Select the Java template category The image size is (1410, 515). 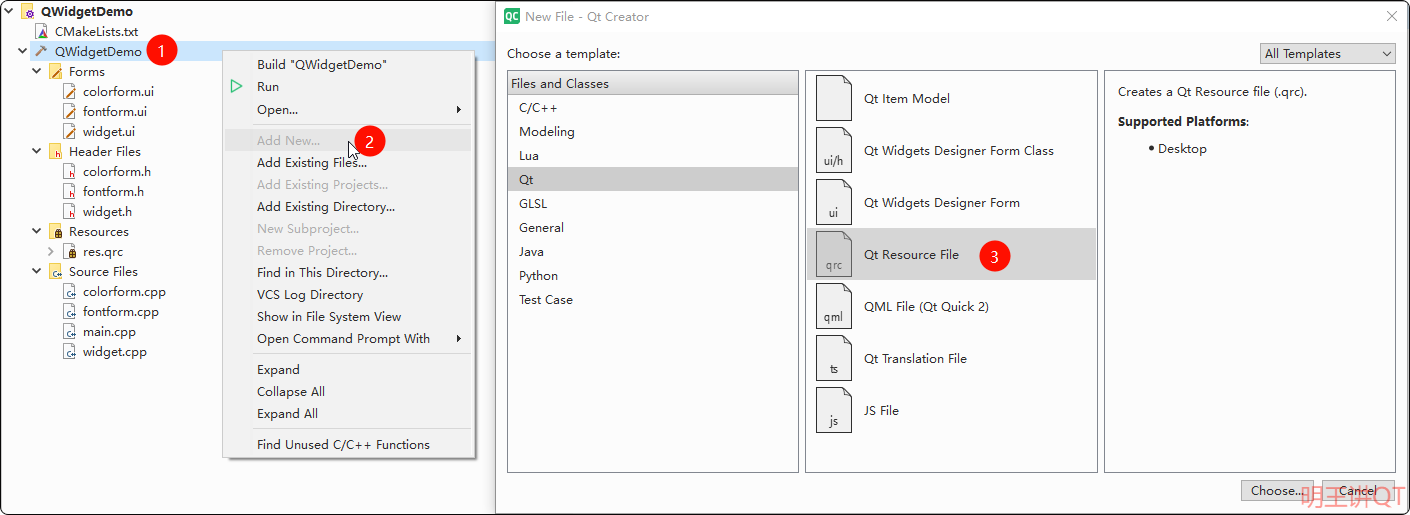653,252
